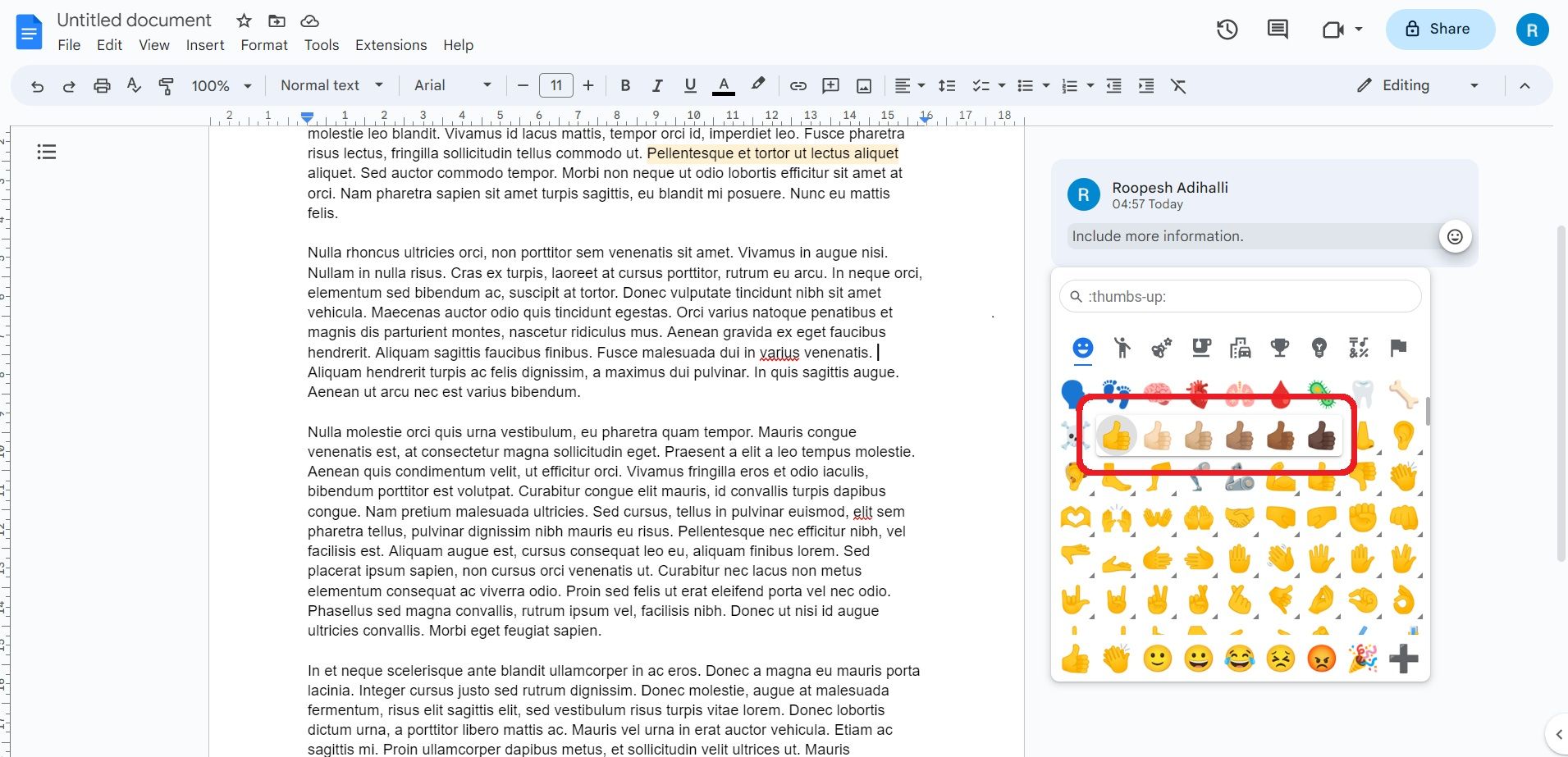The image size is (1568, 757).
Task: Open the text color picker
Action: pyautogui.click(x=723, y=85)
